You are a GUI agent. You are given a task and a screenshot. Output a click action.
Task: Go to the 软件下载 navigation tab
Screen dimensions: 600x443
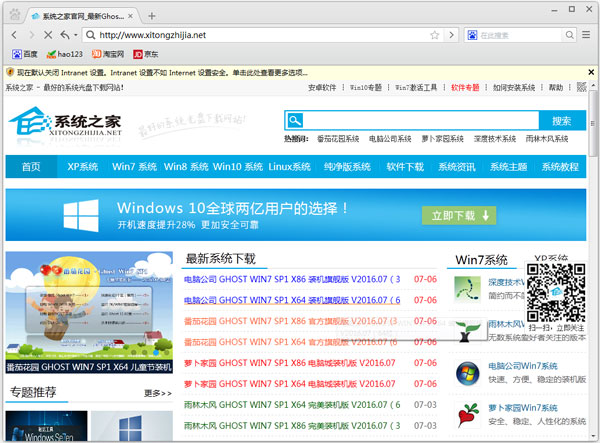tap(404, 166)
